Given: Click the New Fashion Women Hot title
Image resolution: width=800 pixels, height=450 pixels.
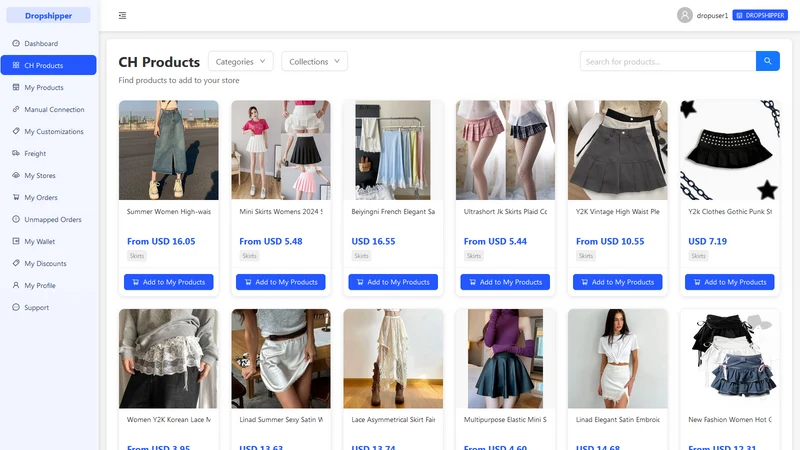Looking at the screenshot, I should (x=730, y=419).
